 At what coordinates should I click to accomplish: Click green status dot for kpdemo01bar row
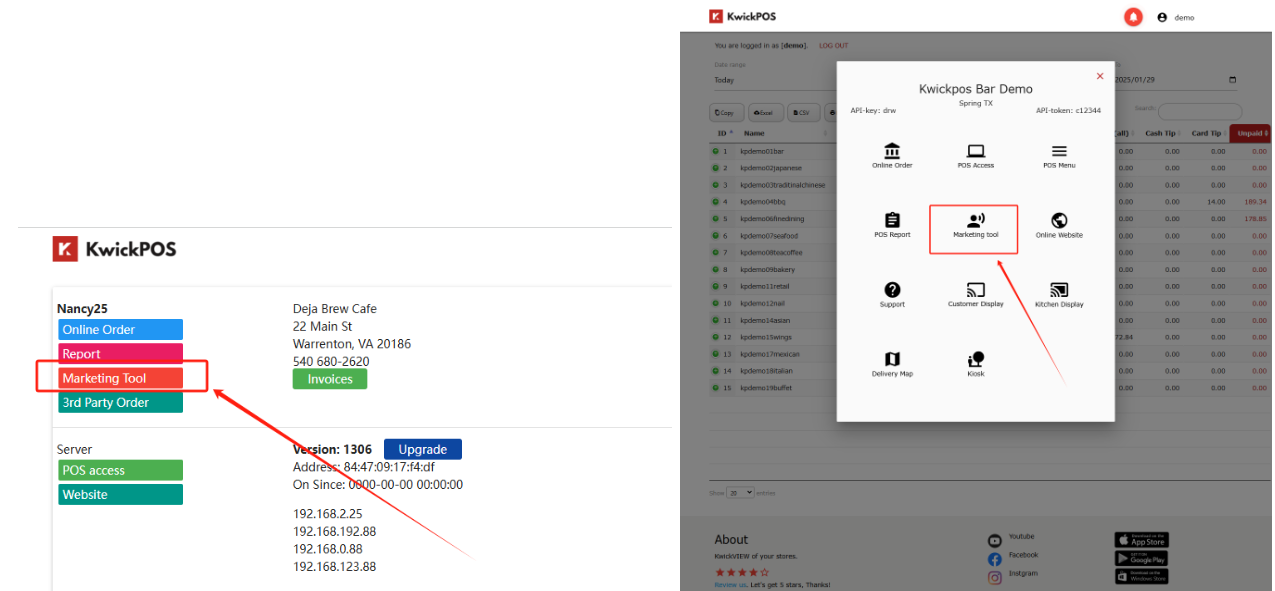[x=715, y=151]
